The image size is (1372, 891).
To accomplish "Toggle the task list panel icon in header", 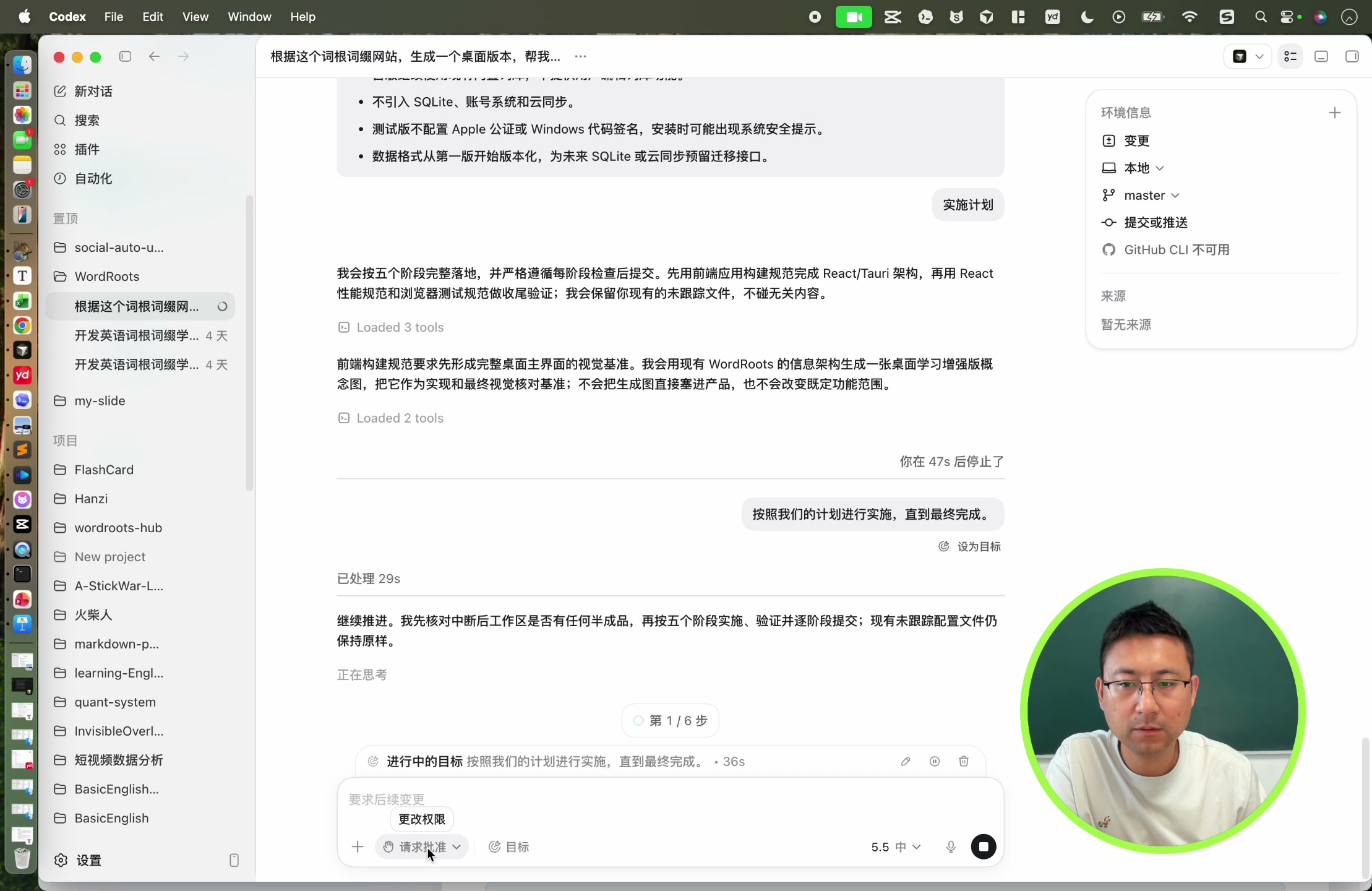I will click(1290, 56).
